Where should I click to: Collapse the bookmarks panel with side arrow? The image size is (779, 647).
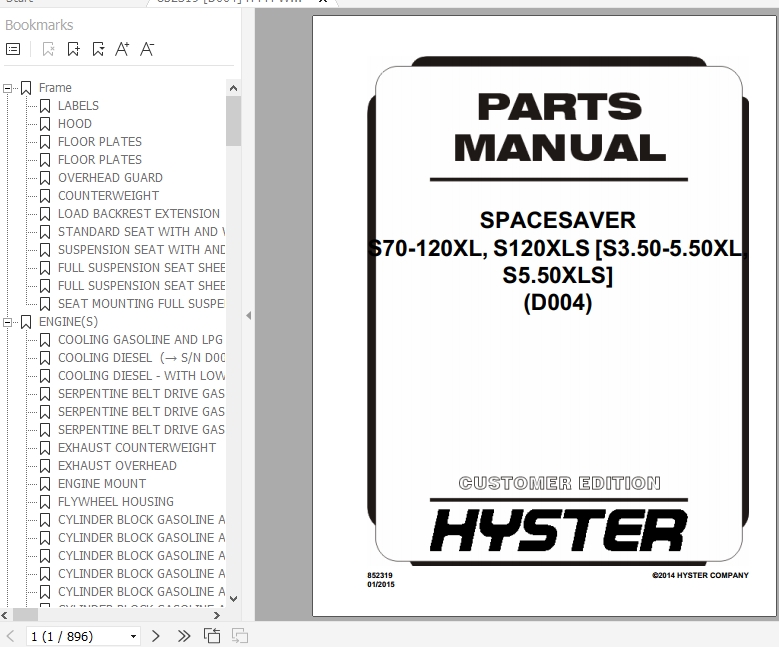[x=248, y=316]
